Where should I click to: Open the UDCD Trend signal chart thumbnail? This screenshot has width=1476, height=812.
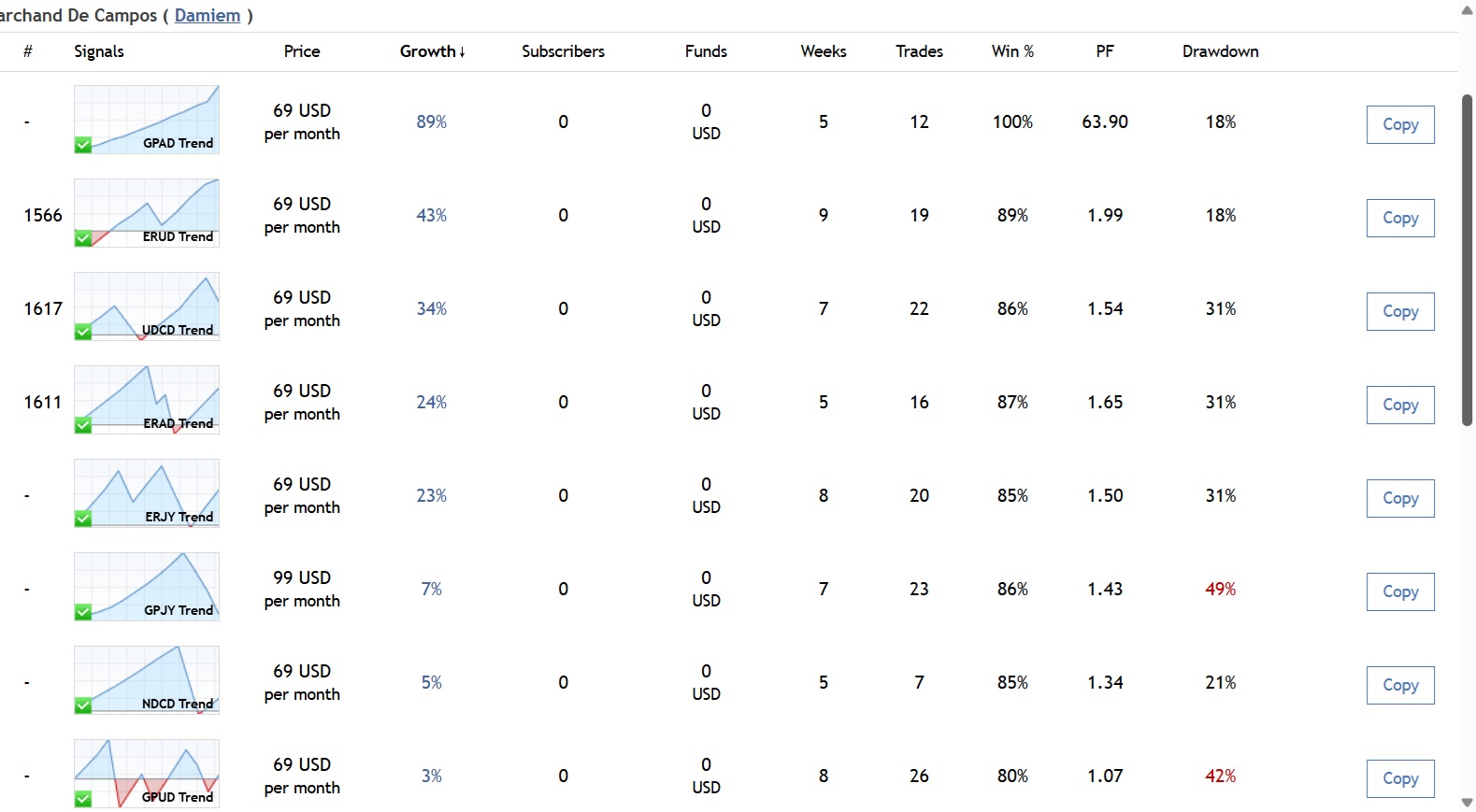click(x=147, y=306)
